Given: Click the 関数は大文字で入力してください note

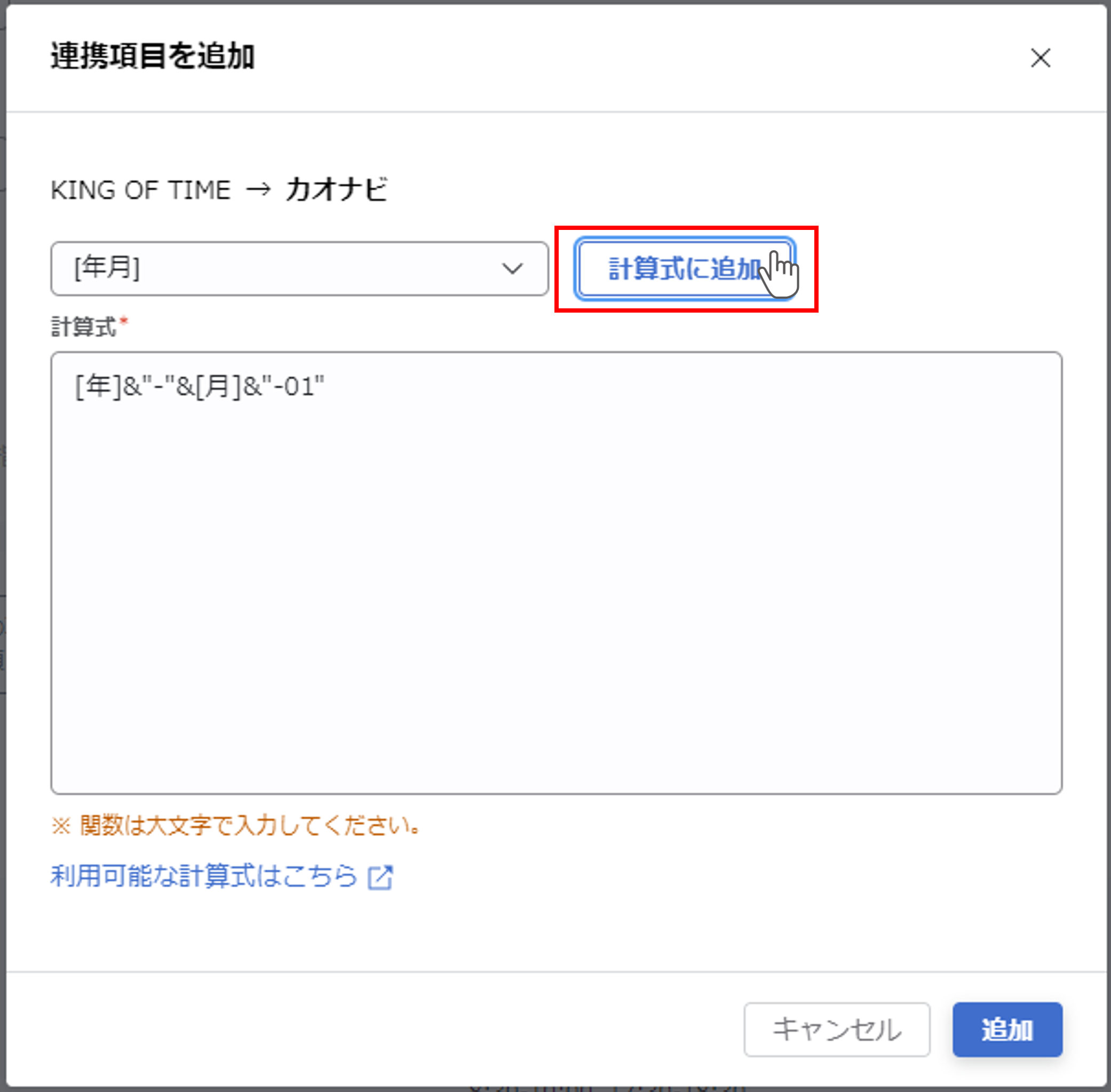Looking at the screenshot, I should 236,826.
